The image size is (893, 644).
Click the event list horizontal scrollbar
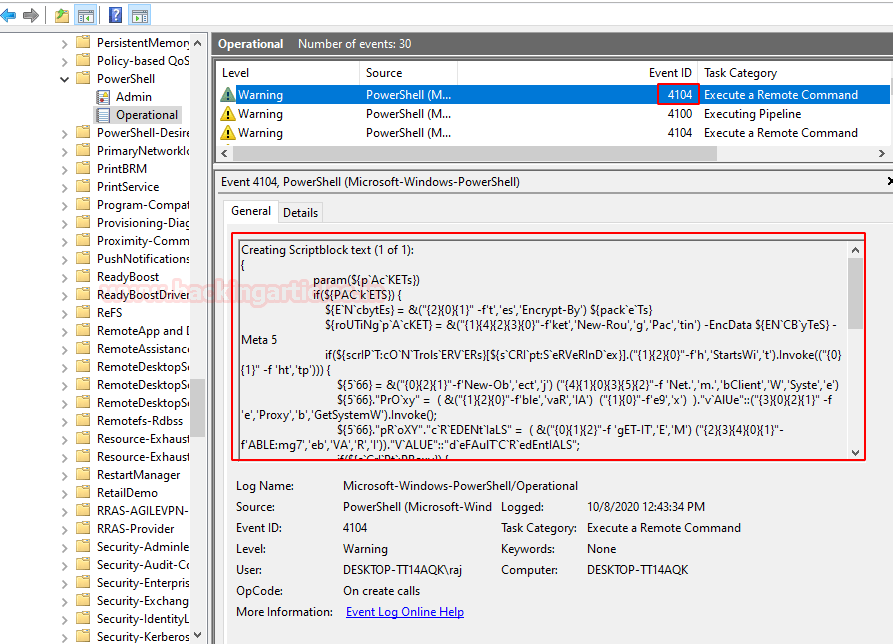click(x=474, y=153)
